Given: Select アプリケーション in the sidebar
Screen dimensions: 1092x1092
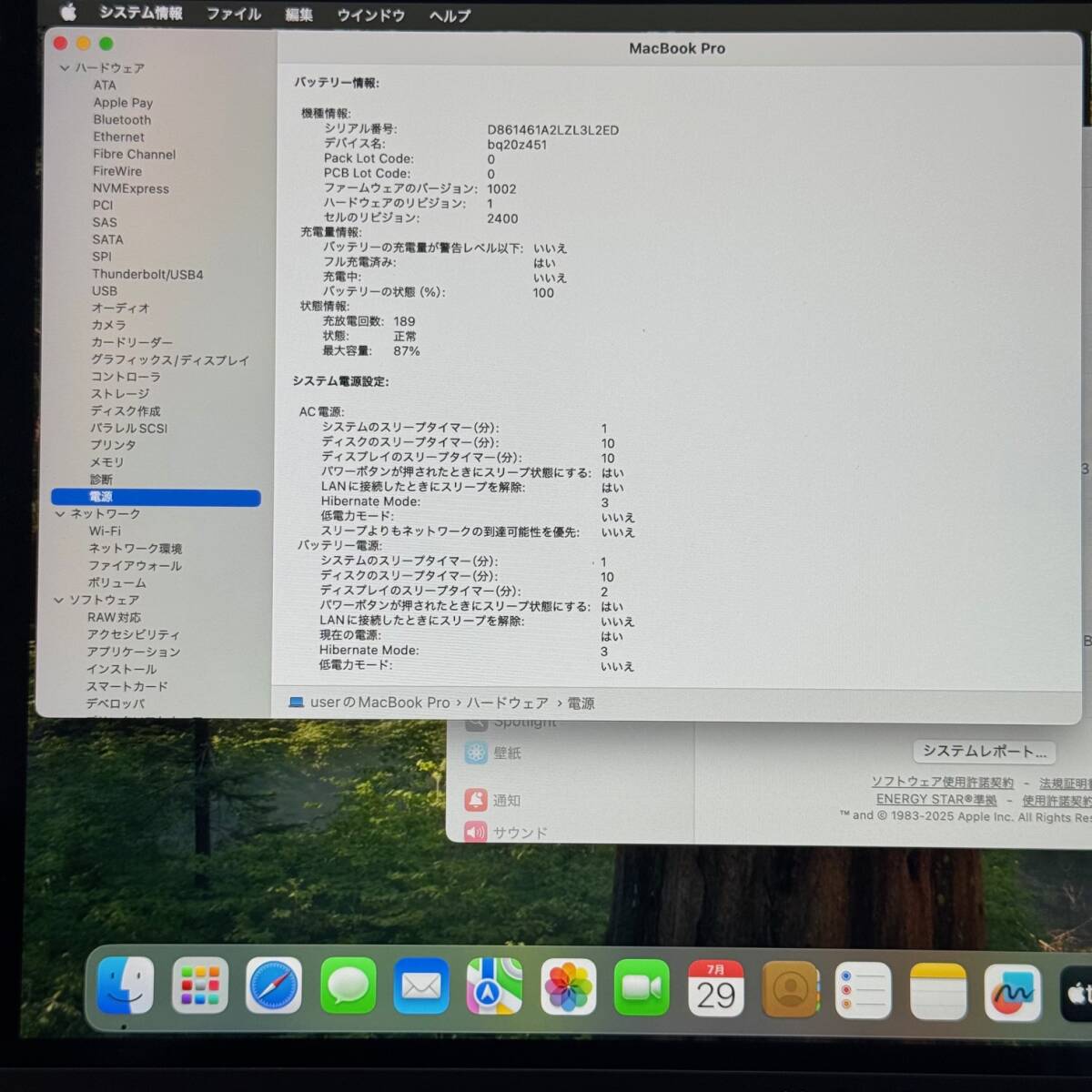Looking at the screenshot, I should (x=133, y=652).
